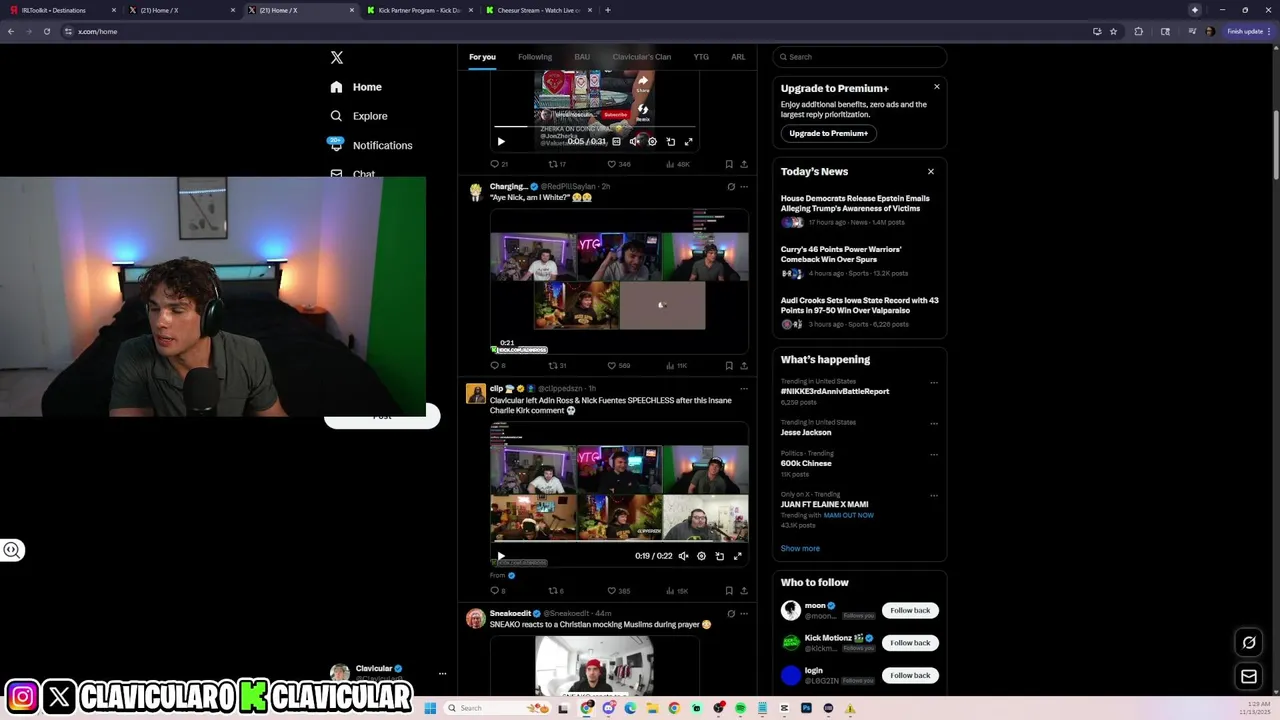1280x720 pixels.
Task: Click the Upgrade to Premium+ button
Action: tap(829, 133)
